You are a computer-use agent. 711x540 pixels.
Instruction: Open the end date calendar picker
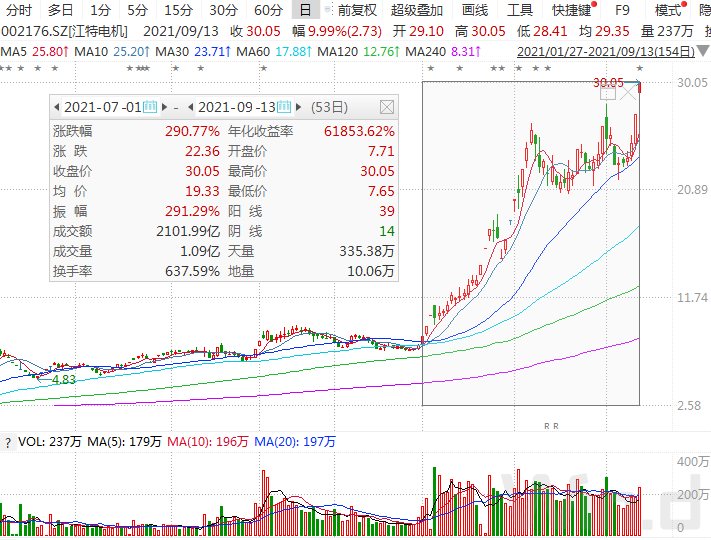284,107
